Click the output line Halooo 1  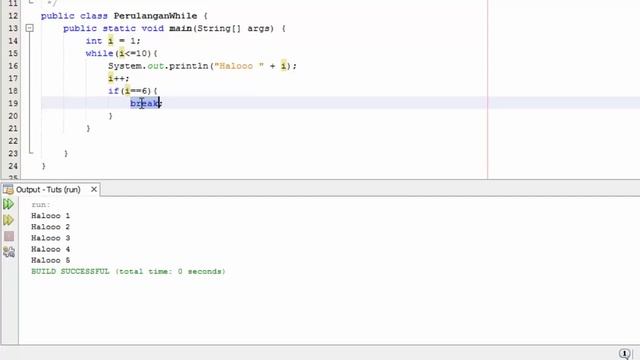50,216
